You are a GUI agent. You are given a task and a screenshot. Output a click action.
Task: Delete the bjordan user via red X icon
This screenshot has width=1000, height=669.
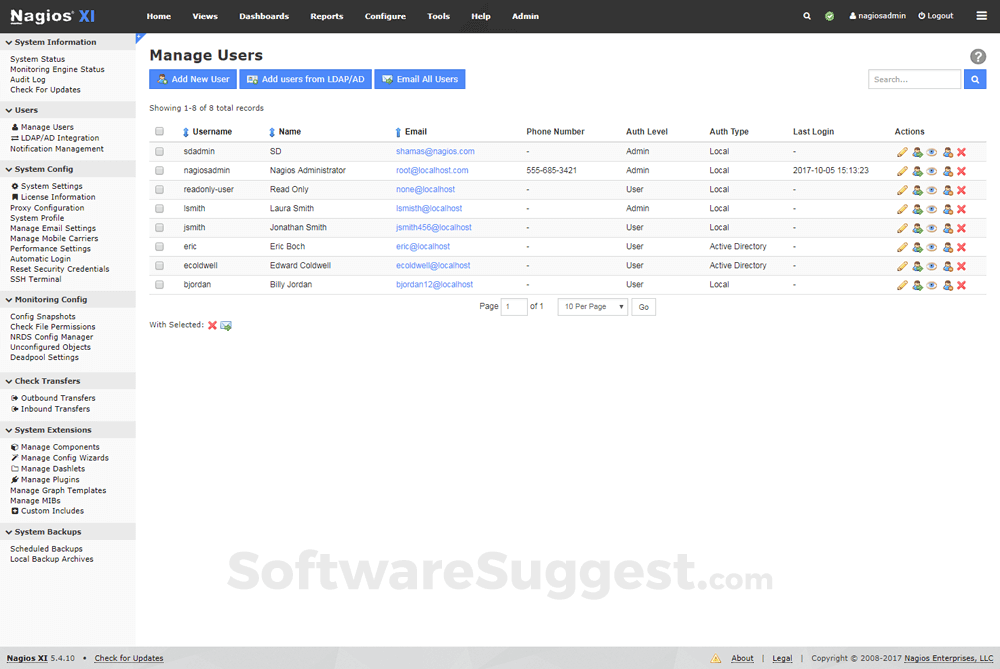[x=962, y=284]
